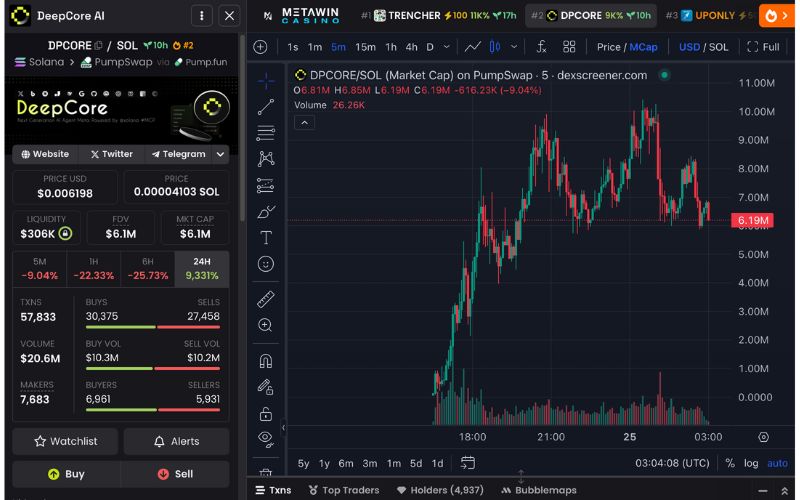The height and width of the screenshot is (500, 800).
Task: Select the trend line drawing tool
Action: (x=266, y=107)
